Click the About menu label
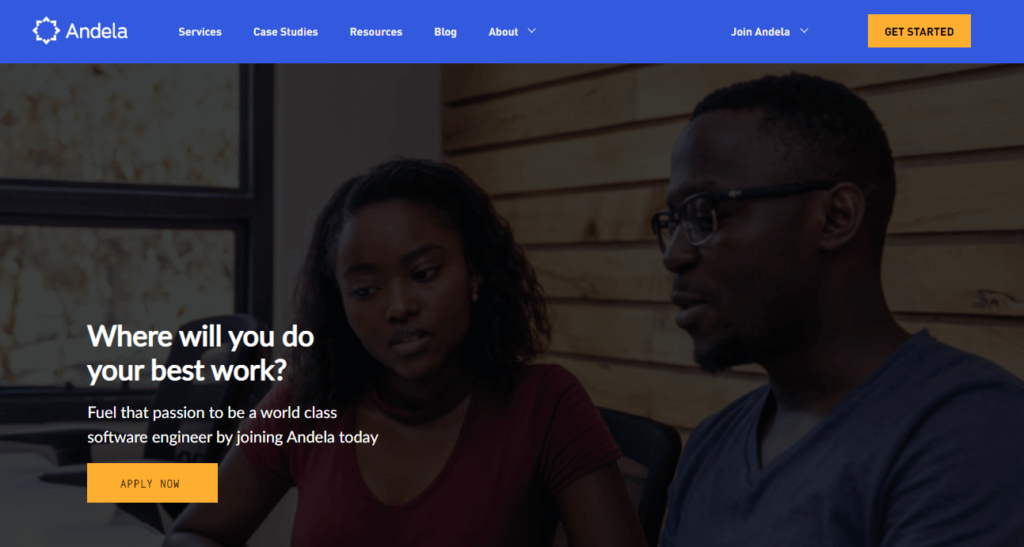The image size is (1024, 547). pos(503,32)
